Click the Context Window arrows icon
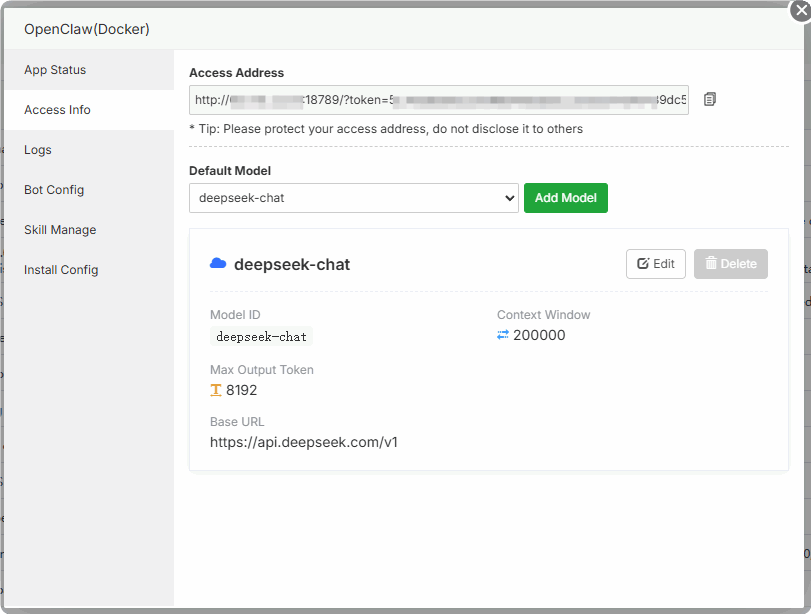Viewport: 811px width, 614px height. tap(503, 335)
